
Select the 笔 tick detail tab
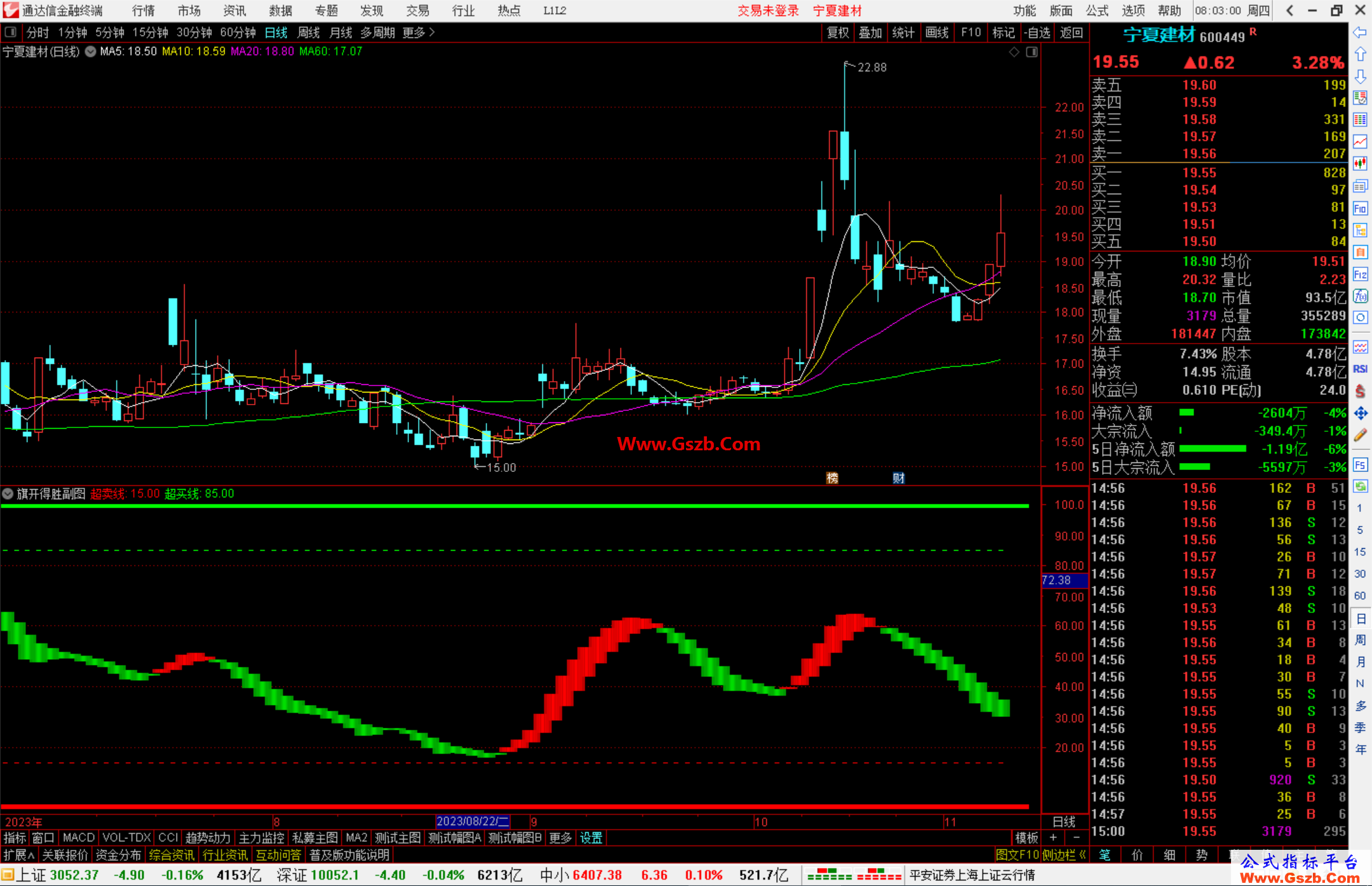[1105, 855]
